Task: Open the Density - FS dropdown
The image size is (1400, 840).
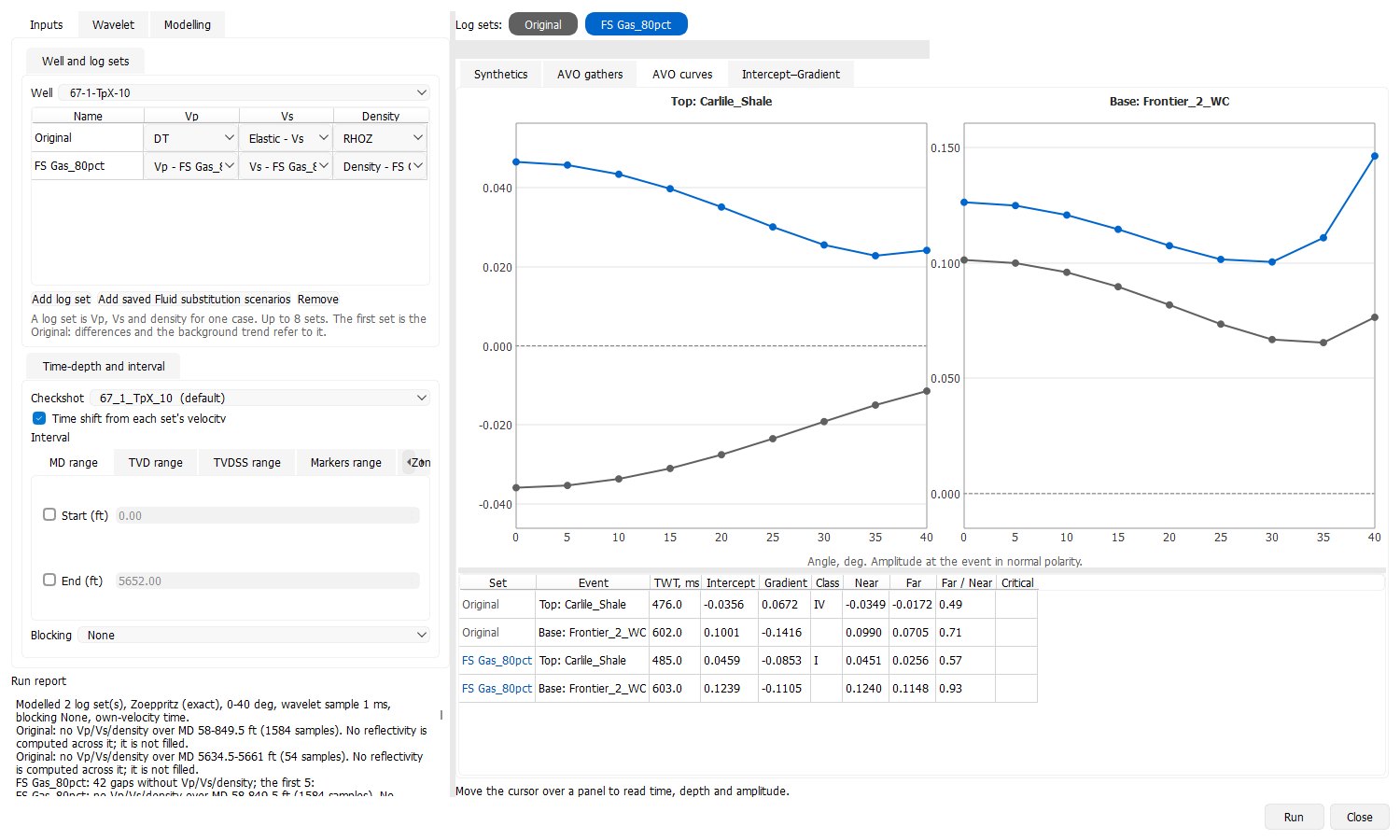Action: [x=382, y=166]
